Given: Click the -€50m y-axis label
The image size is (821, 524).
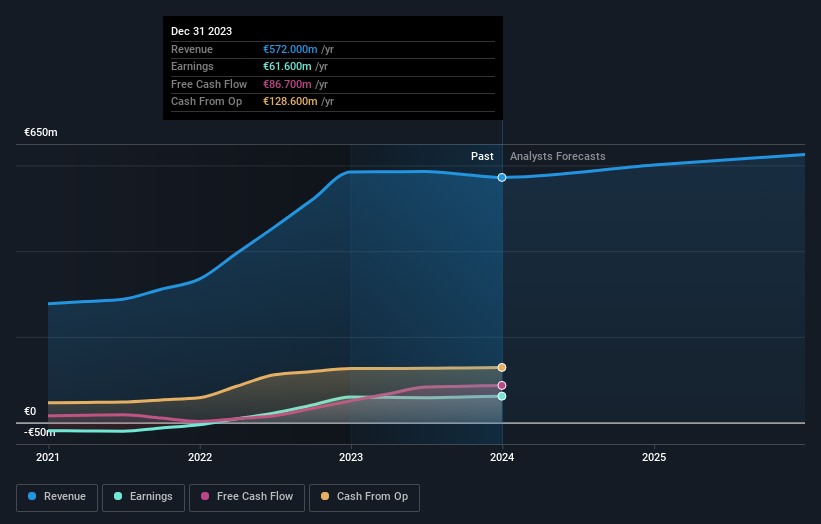Looking at the screenshot, I should click(39, 432).
